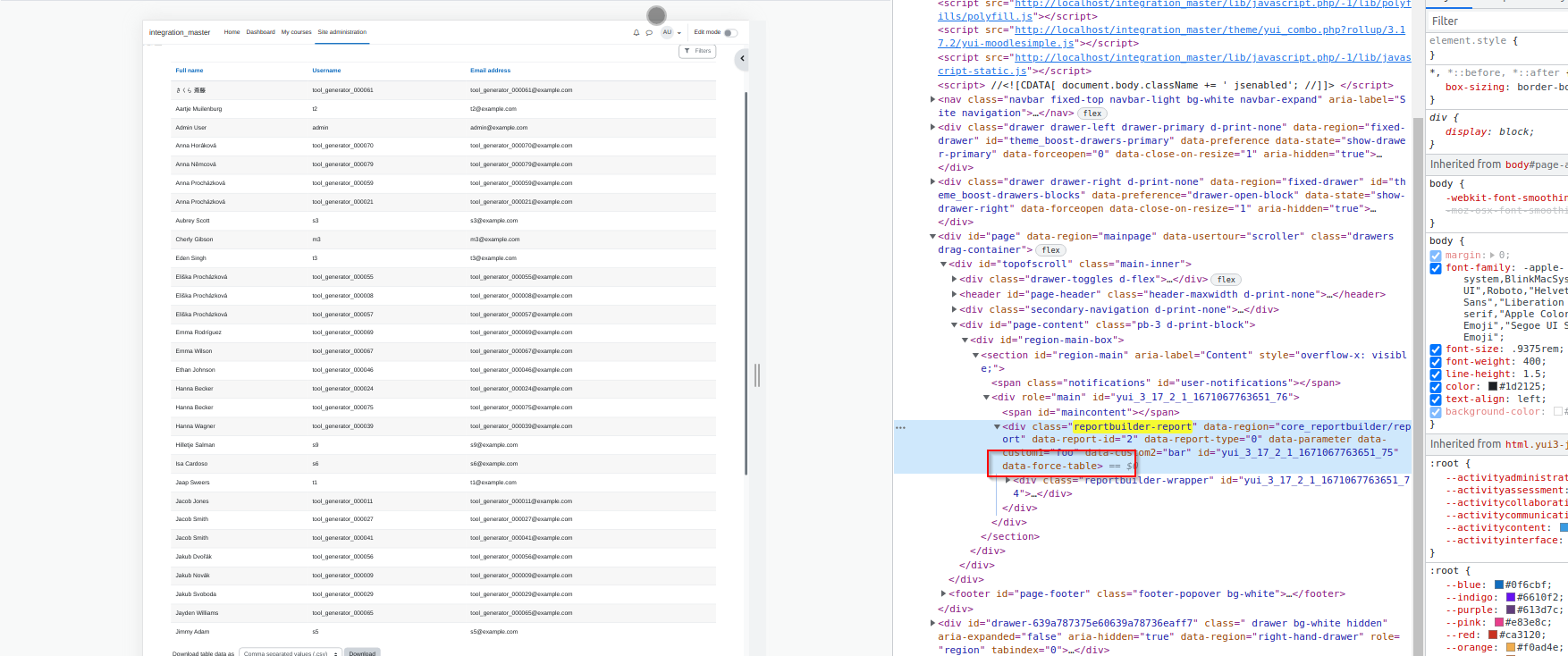This screenshot has height=656, width=1568.
Task: Expand the drawer-left div node
Action: [x=933, y=128]
